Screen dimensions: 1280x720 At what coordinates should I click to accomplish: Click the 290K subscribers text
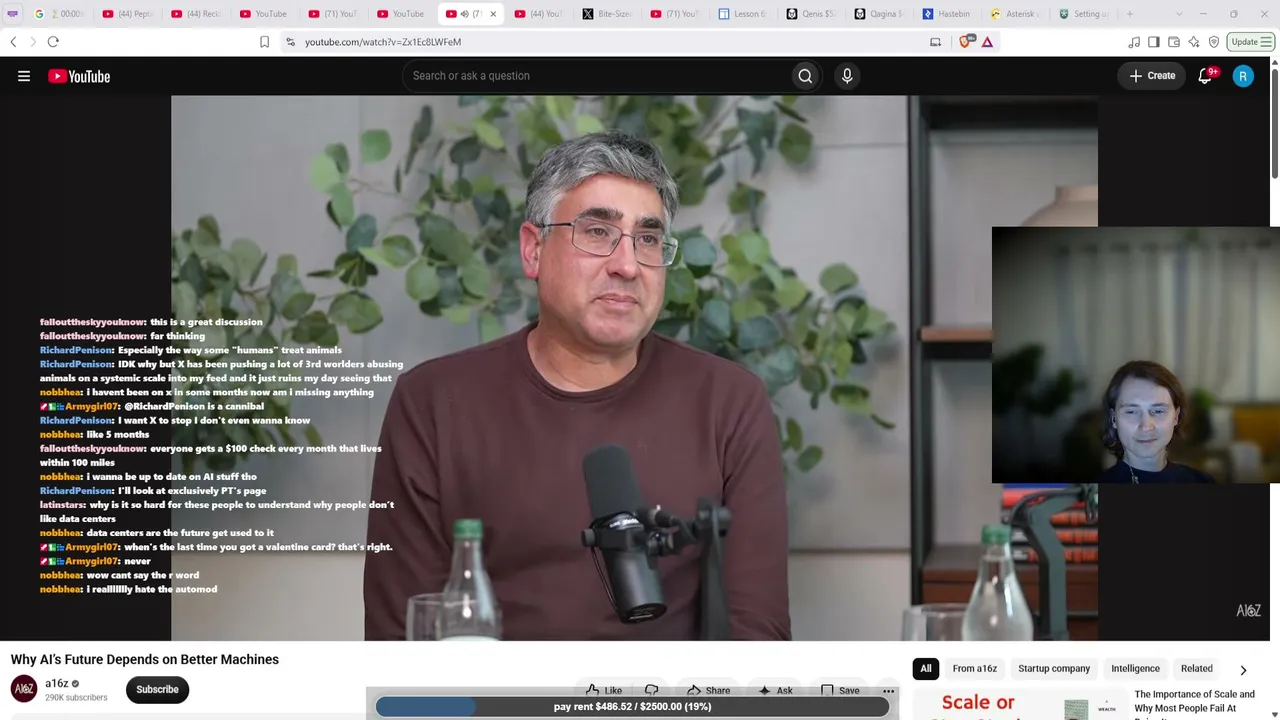point(76,697)
